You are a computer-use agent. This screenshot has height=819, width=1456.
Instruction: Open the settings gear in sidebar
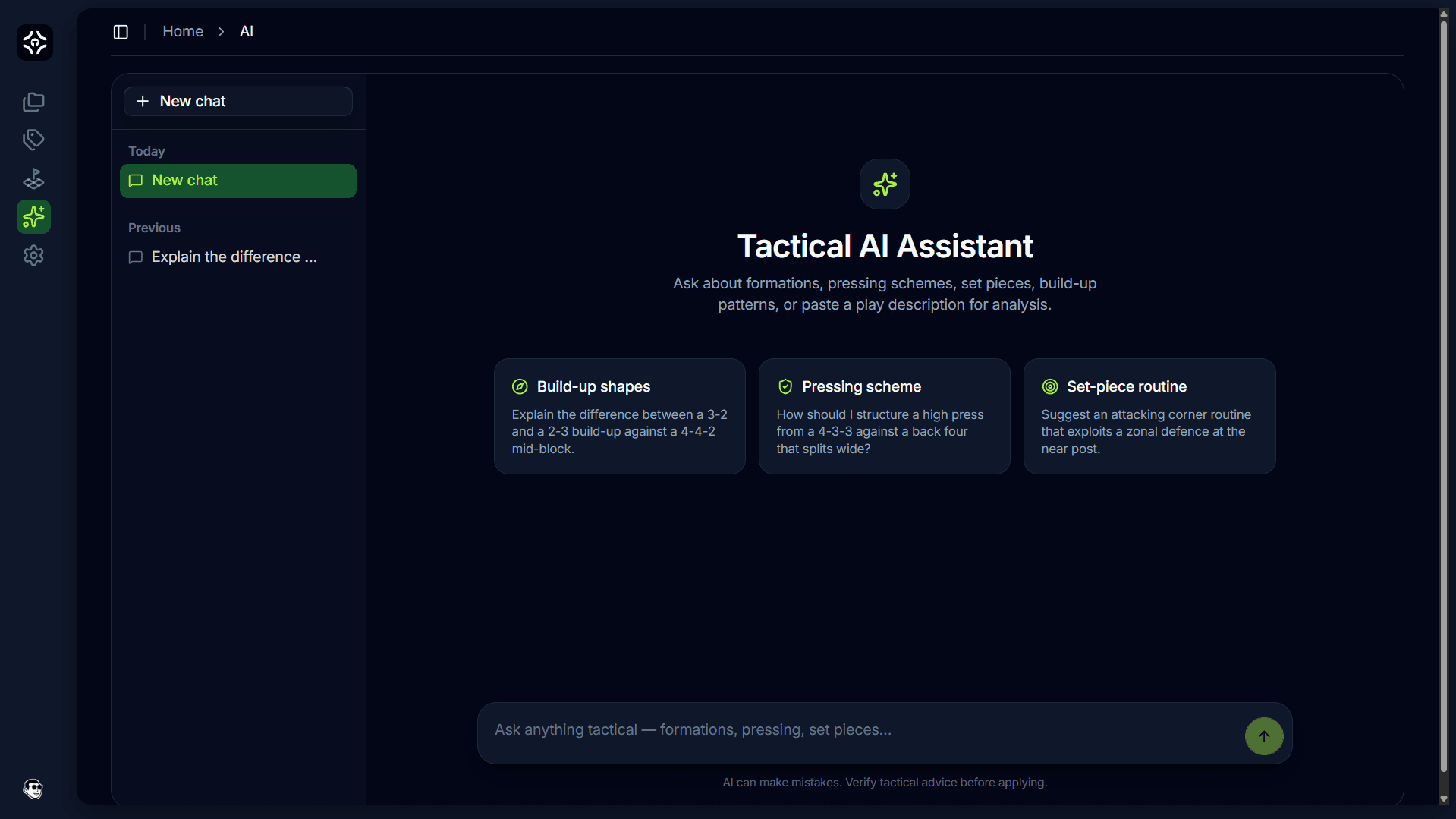(x=33, y=256)
